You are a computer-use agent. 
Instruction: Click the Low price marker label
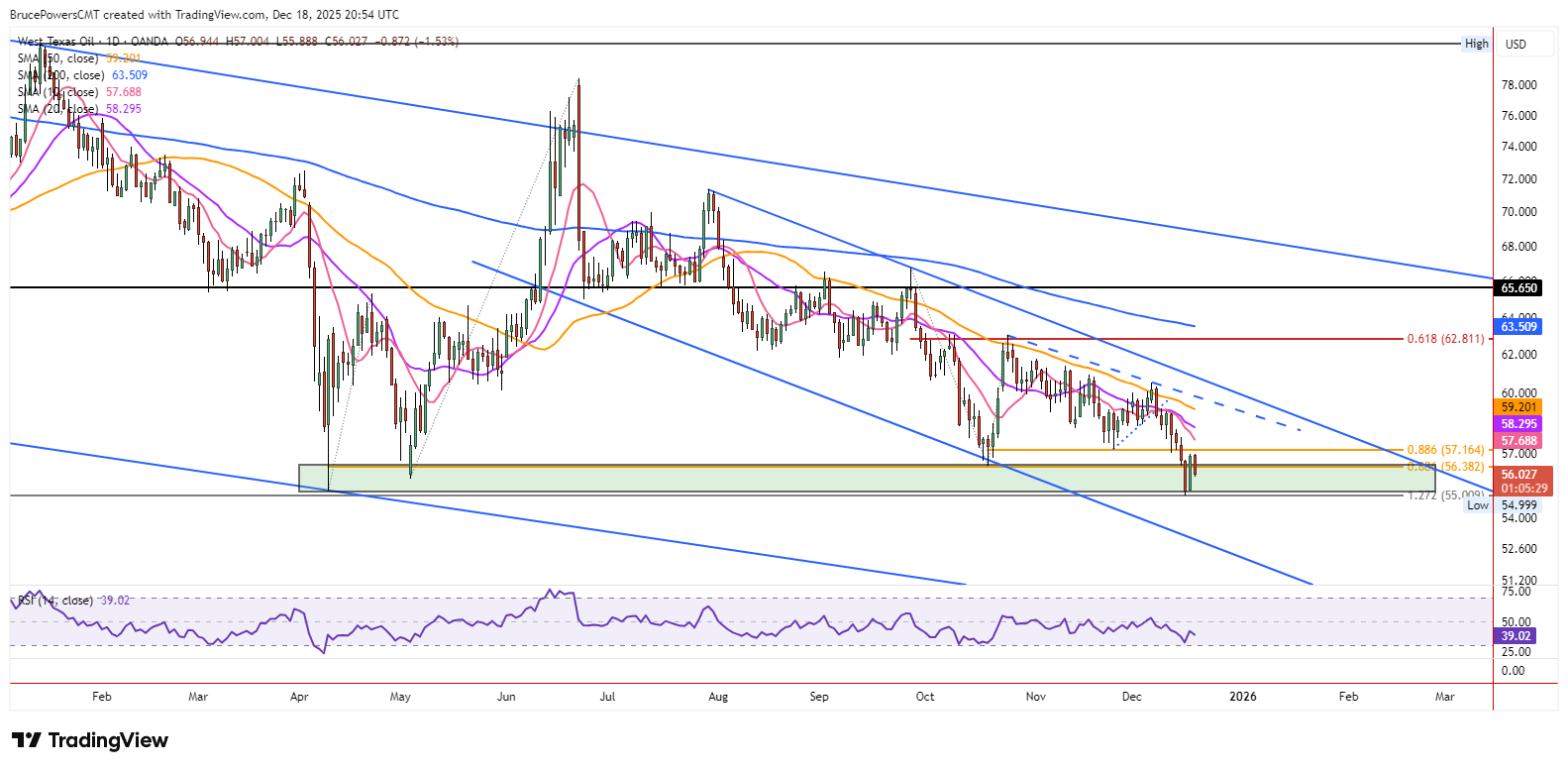point(1477,505)
